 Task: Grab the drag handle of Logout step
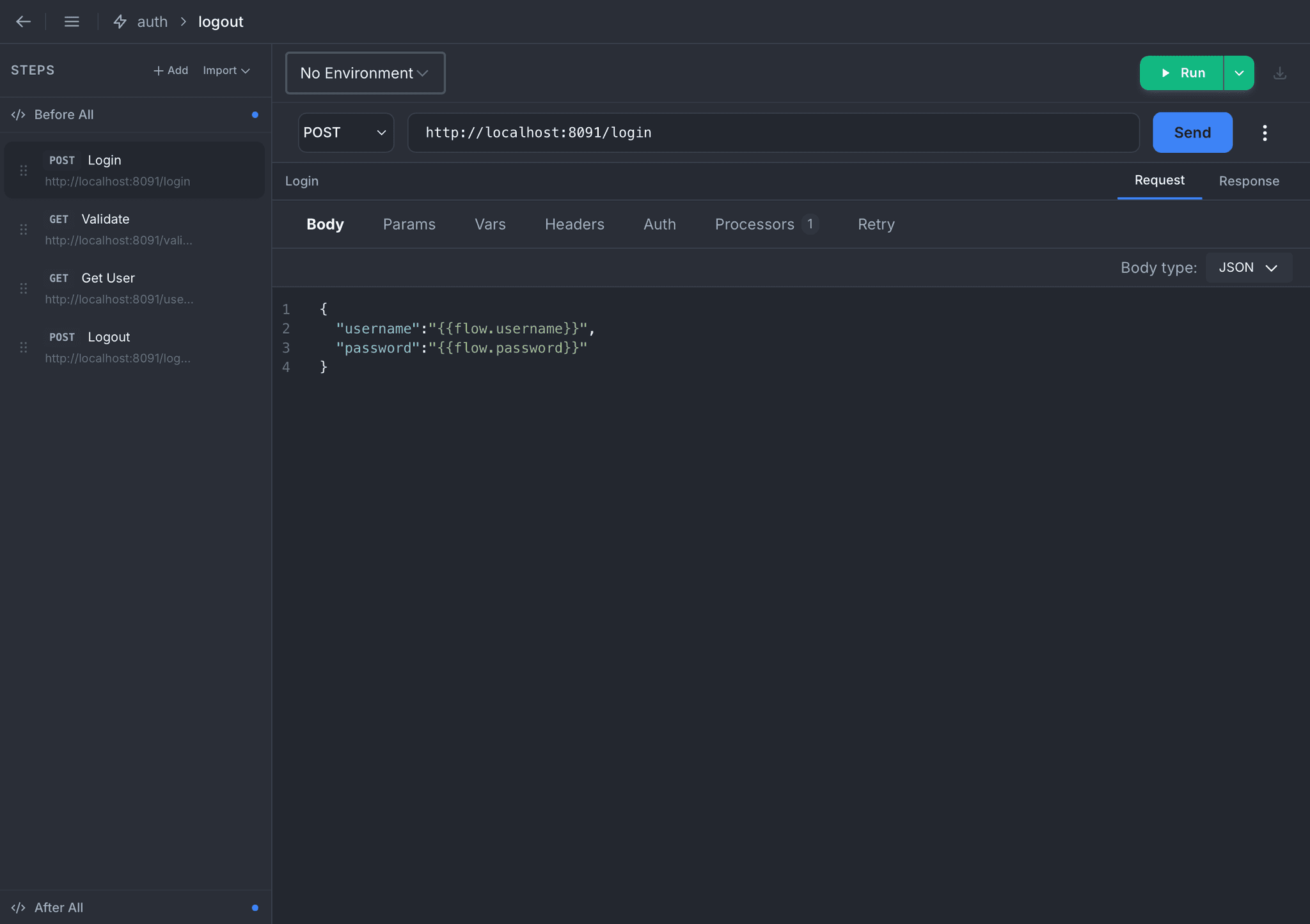click(24, 347)
